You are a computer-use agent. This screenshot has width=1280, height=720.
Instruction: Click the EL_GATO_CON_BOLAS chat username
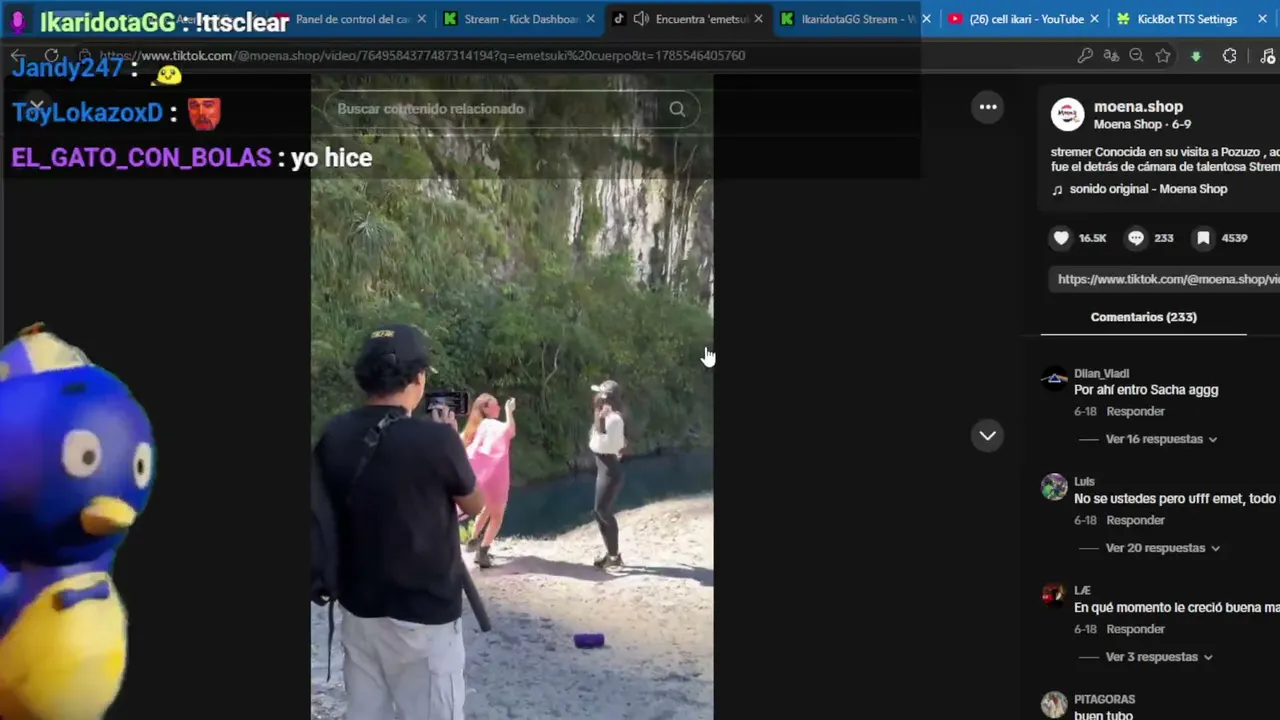141,158
